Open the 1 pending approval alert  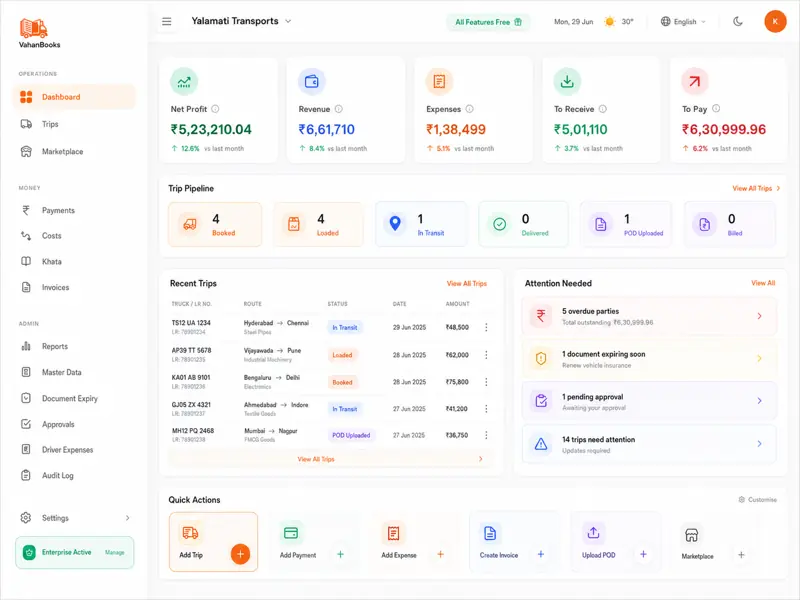click(649, 402)
